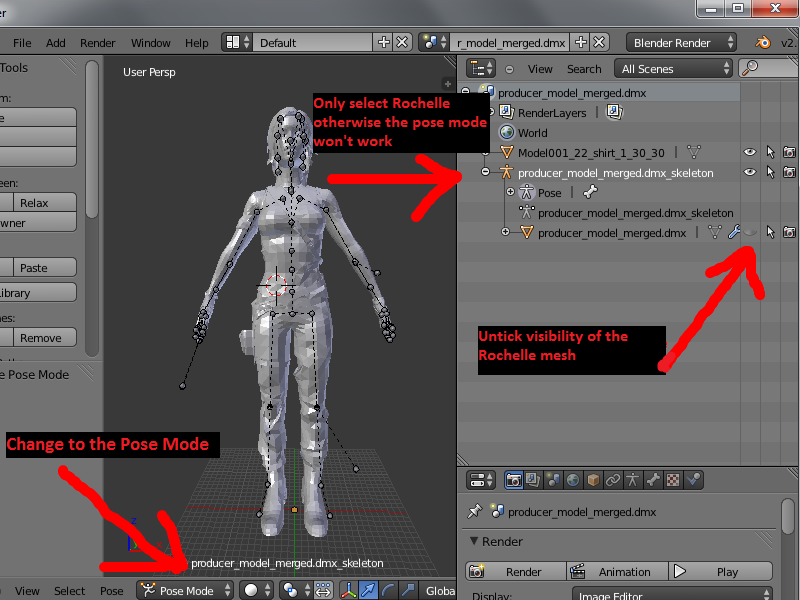Click the pin icon beside producer_model_merged.dmx in Properties

pyautogui.click(x=475, y=511)
